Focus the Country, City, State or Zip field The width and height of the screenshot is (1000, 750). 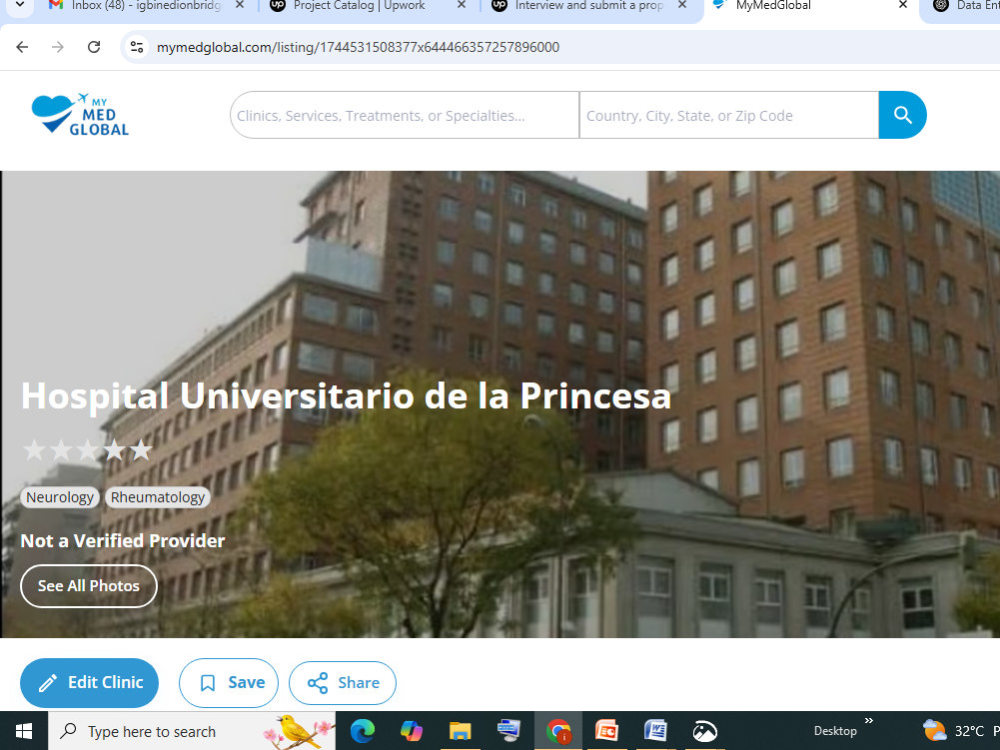tap(729, 115)
